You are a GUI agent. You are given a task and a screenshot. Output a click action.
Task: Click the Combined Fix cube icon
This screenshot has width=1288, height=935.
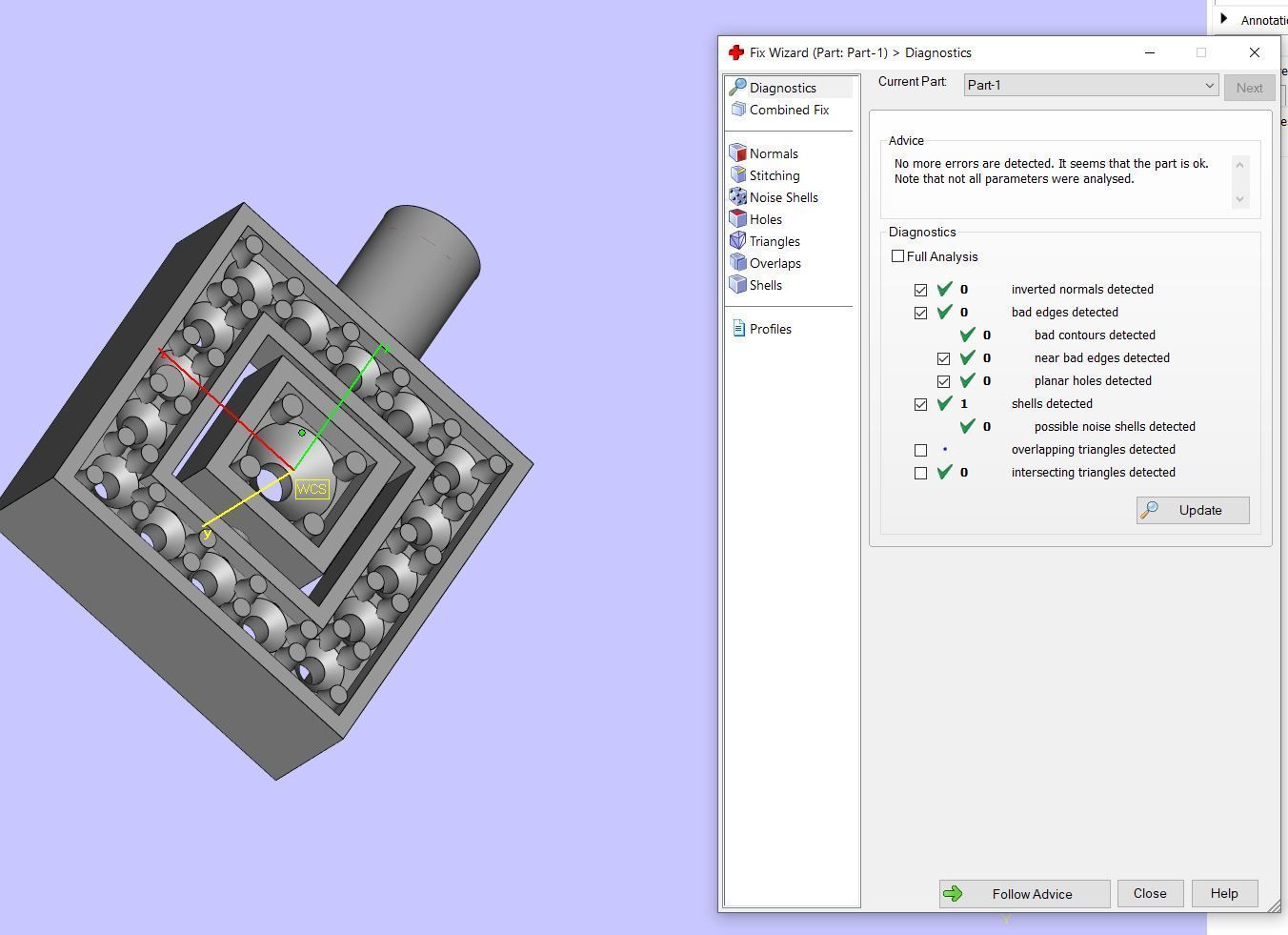point(738,110)
